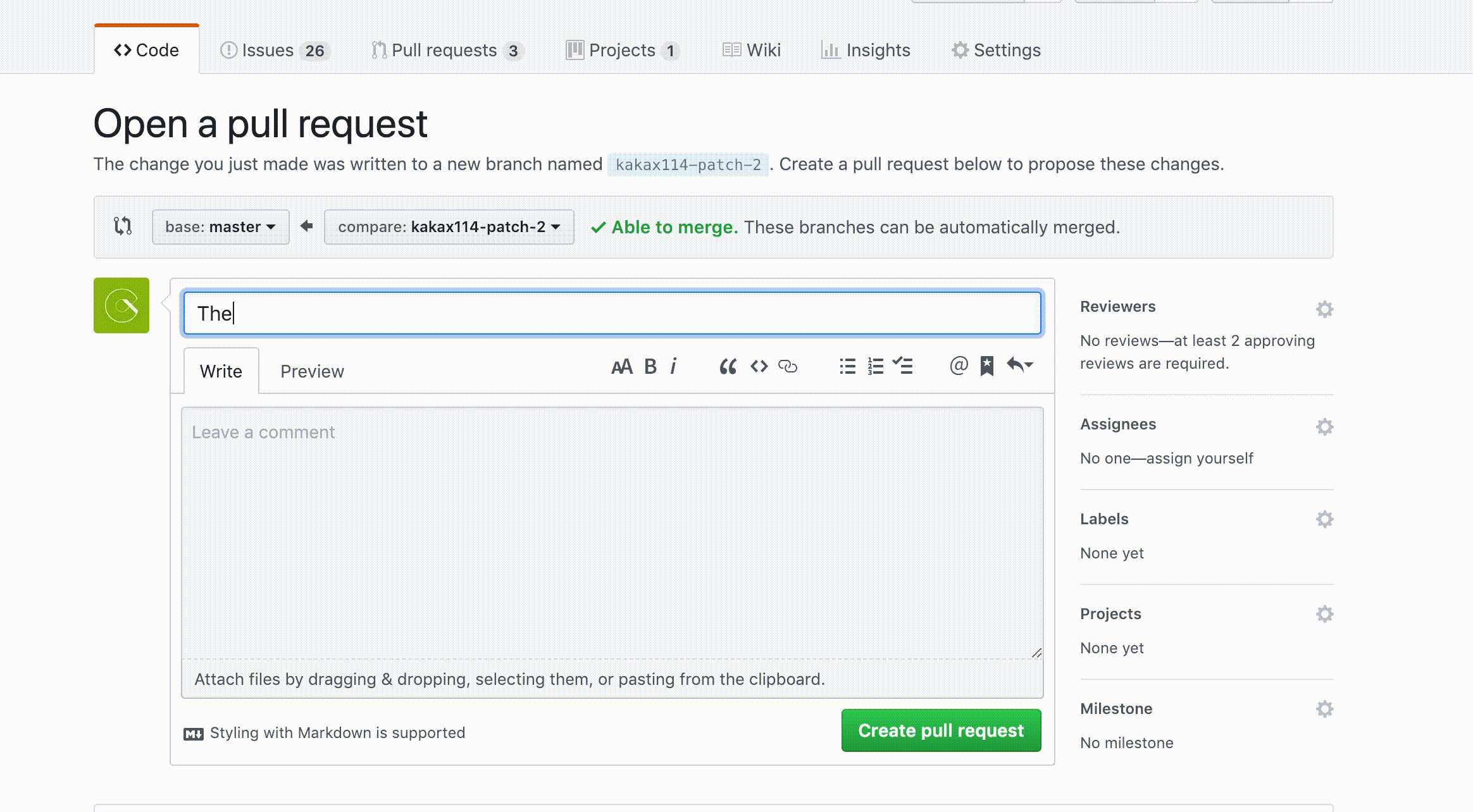The width and height of the screenshot is (1473, 812).
Task: Click the assign yourself link
Action: 1200,458
